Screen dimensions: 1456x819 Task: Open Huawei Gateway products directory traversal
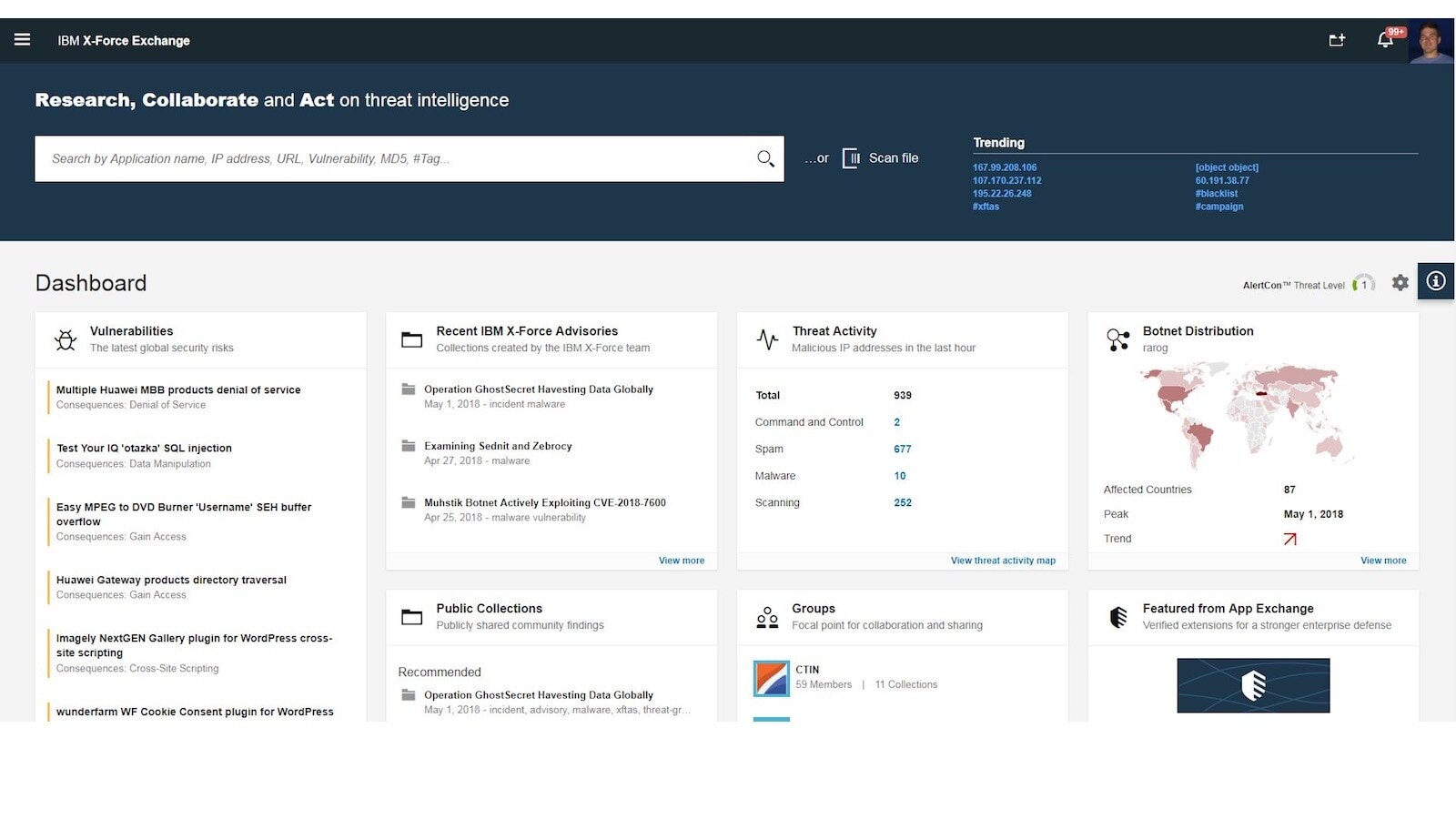171,580
